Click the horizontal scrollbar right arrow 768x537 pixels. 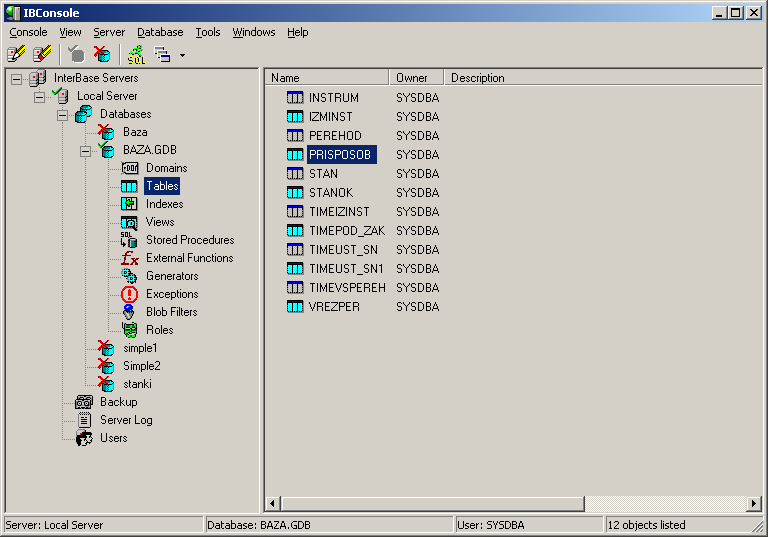pos(754,503)
